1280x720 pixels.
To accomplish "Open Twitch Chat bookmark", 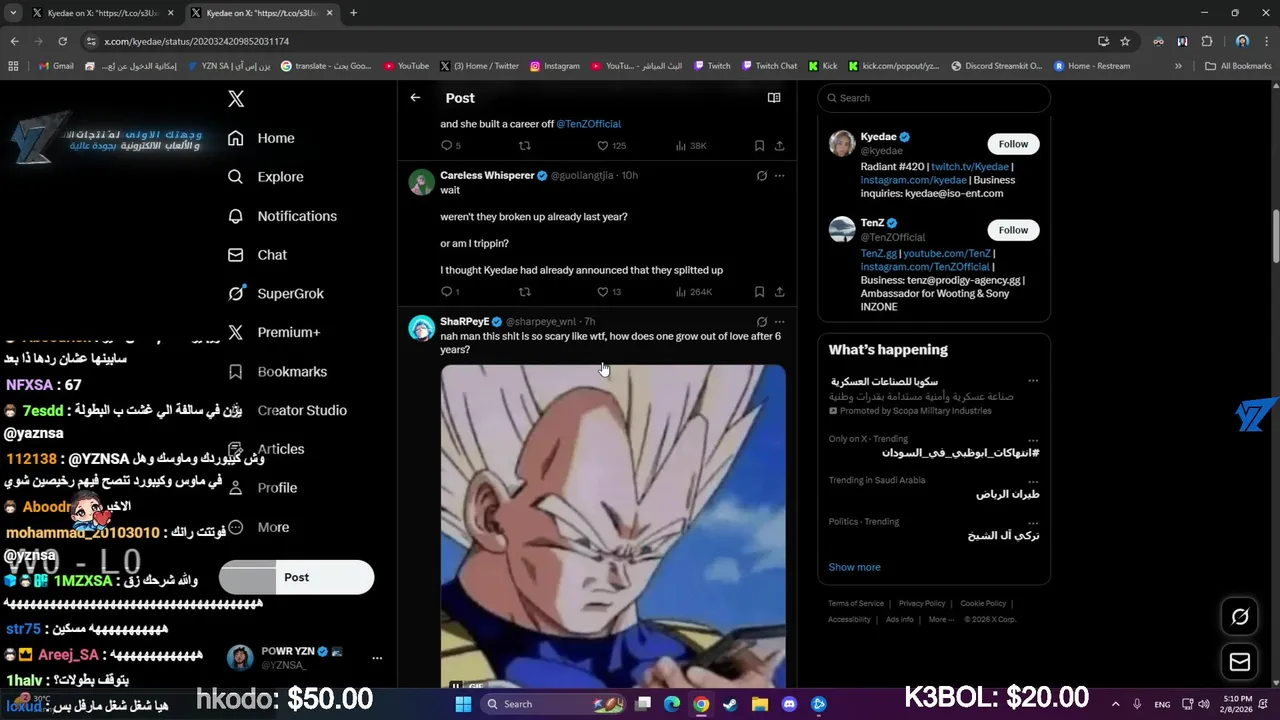I will pos(770,66).
